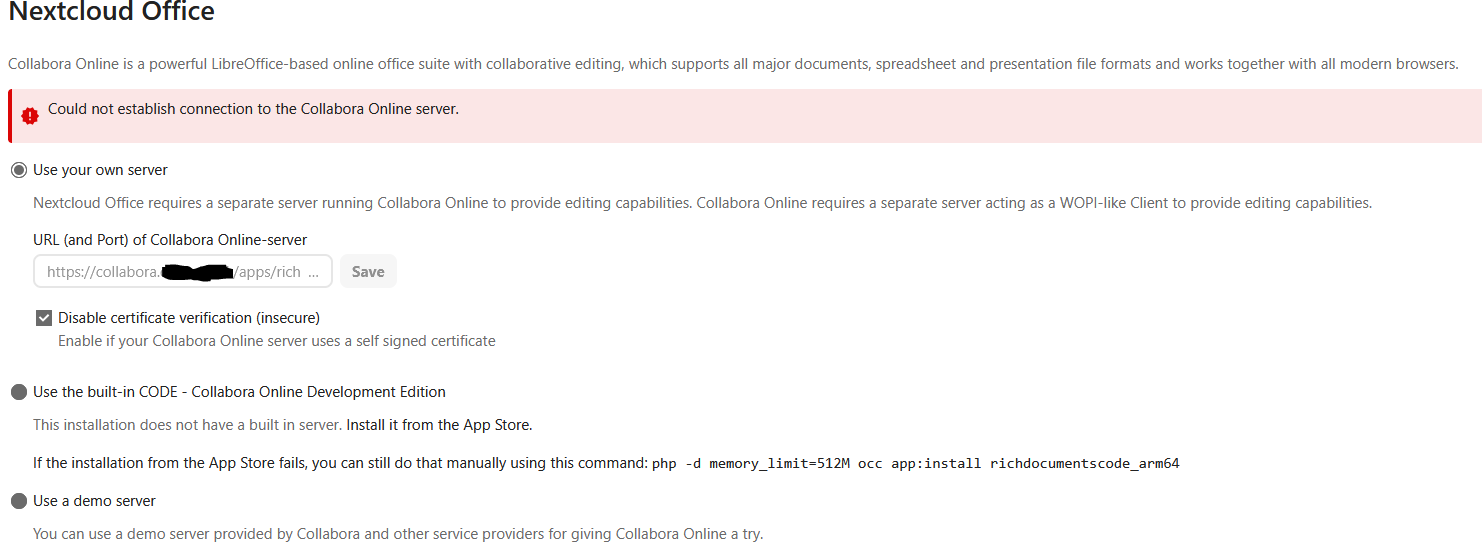Open the "Install it from the App Store" link
1482x555 pixels.
[439, 425]
